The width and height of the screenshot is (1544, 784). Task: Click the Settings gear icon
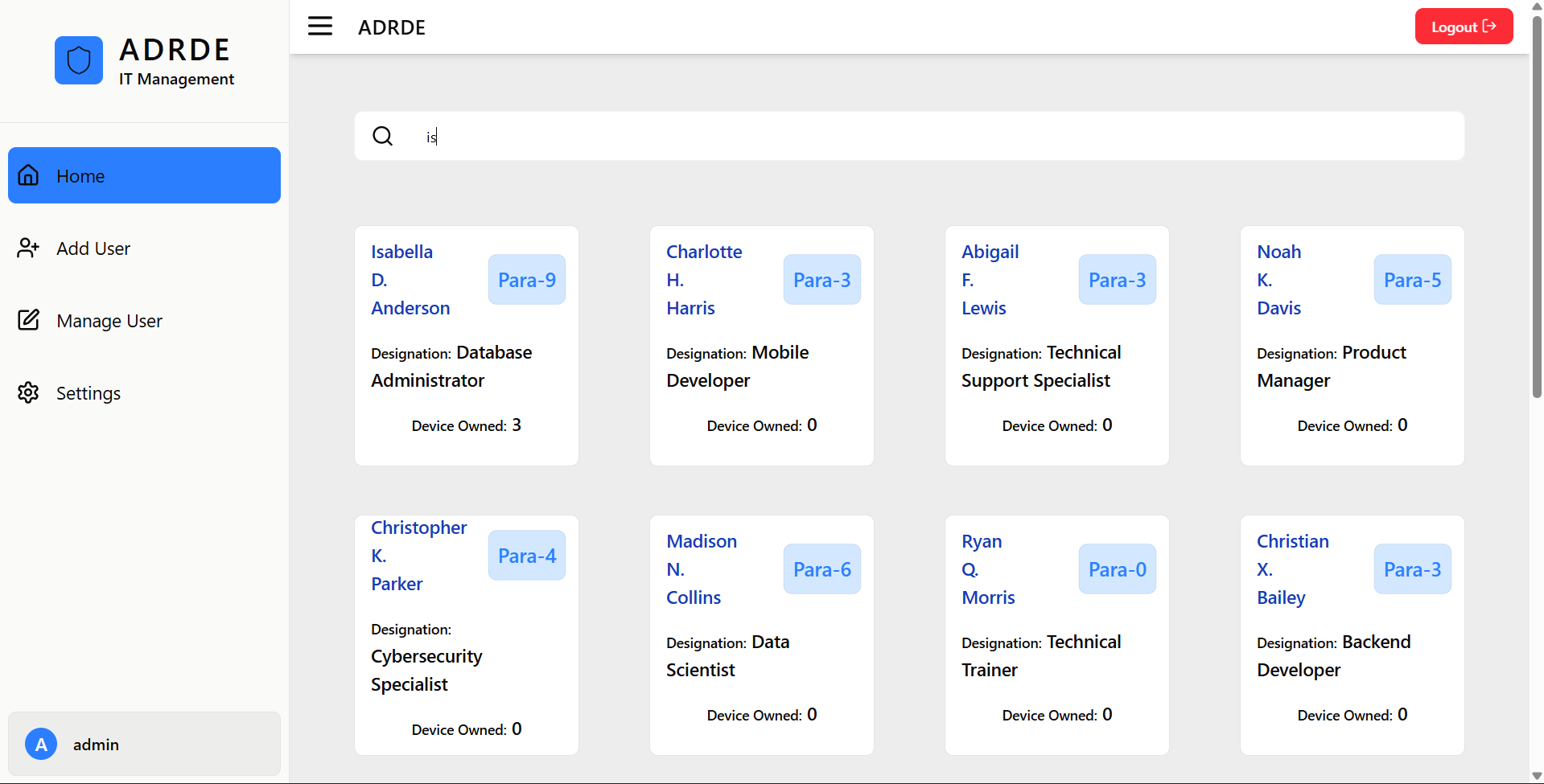29,392
